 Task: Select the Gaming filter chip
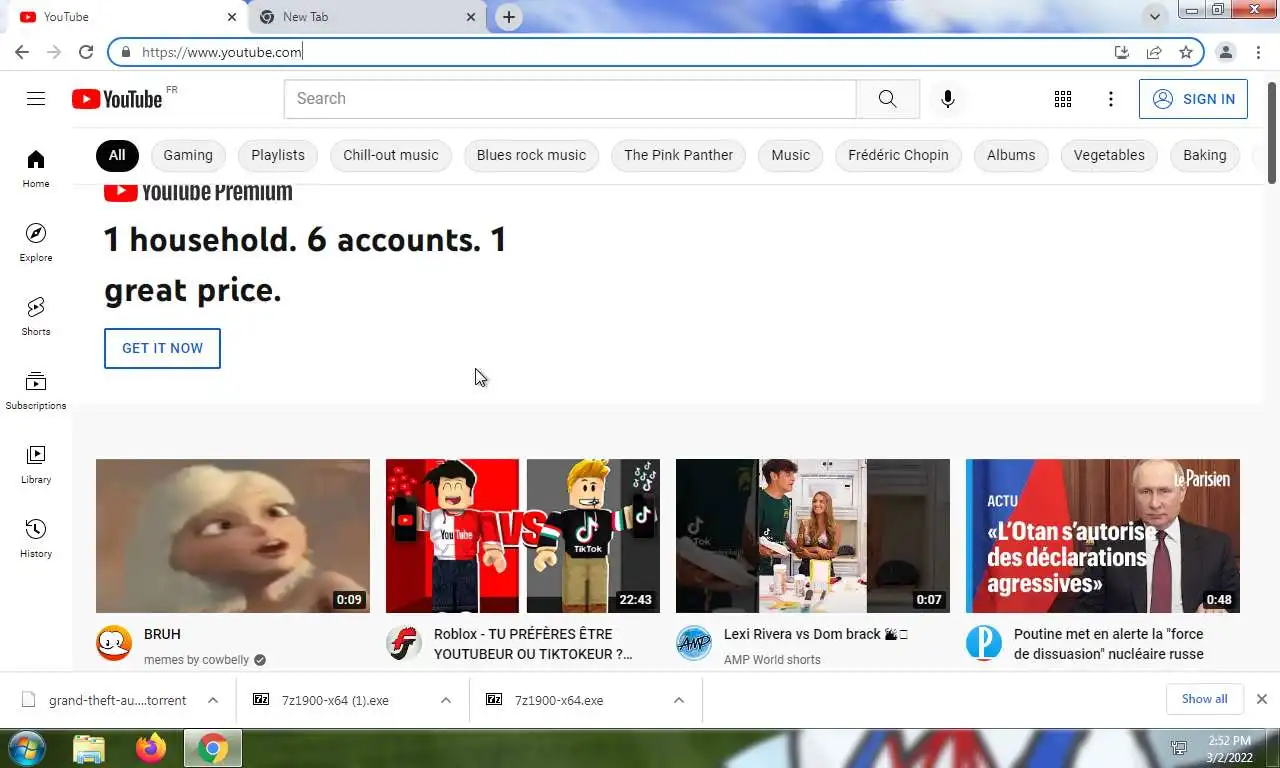(188, 155)
